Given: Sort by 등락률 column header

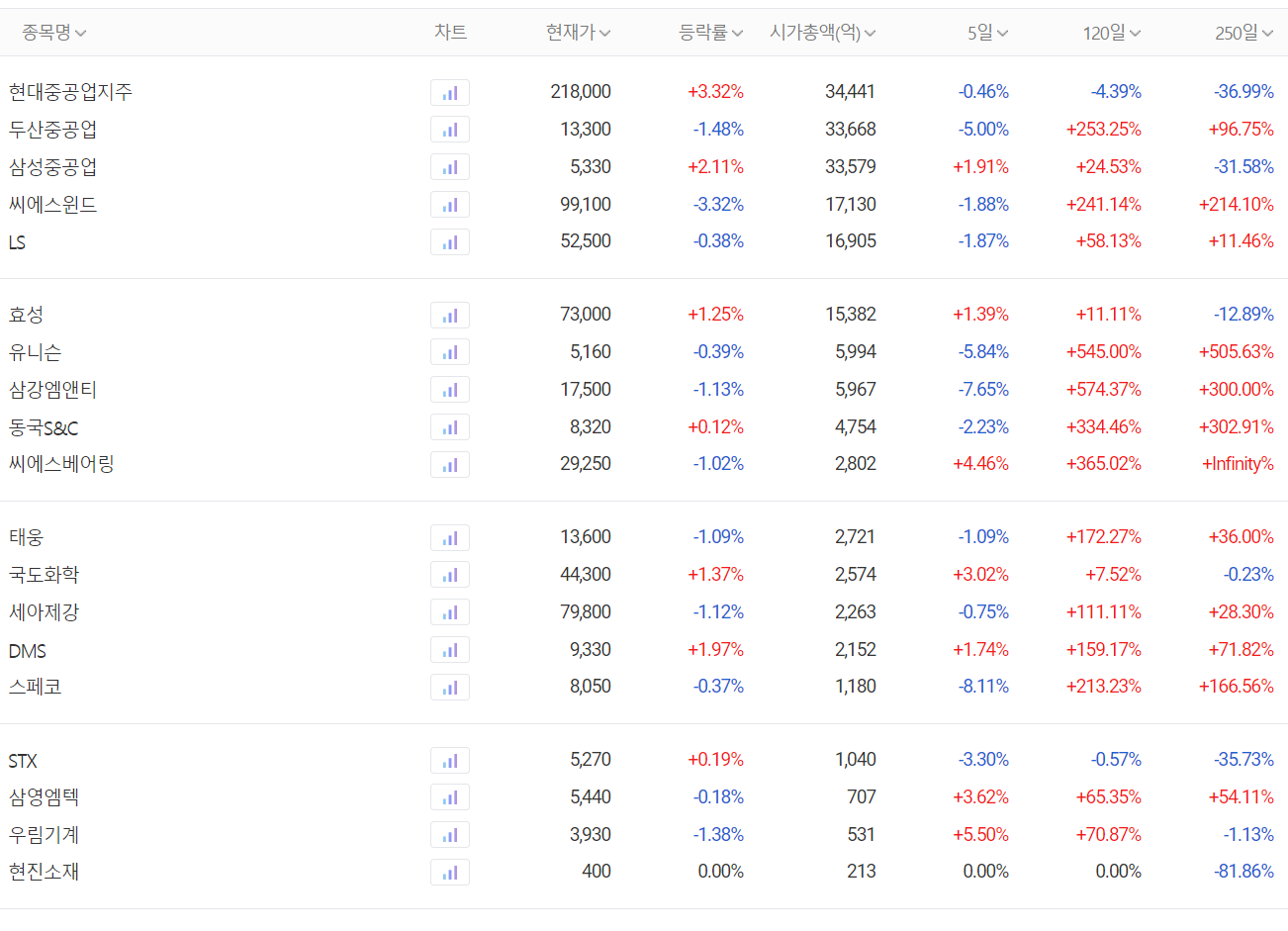Looking at the screenshot, I should (x=711, y=33).
